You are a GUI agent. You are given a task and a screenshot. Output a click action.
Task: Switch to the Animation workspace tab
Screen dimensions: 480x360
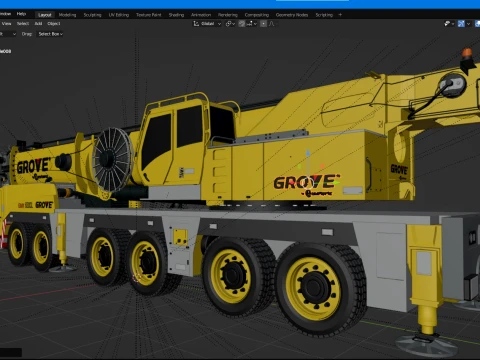201,15
